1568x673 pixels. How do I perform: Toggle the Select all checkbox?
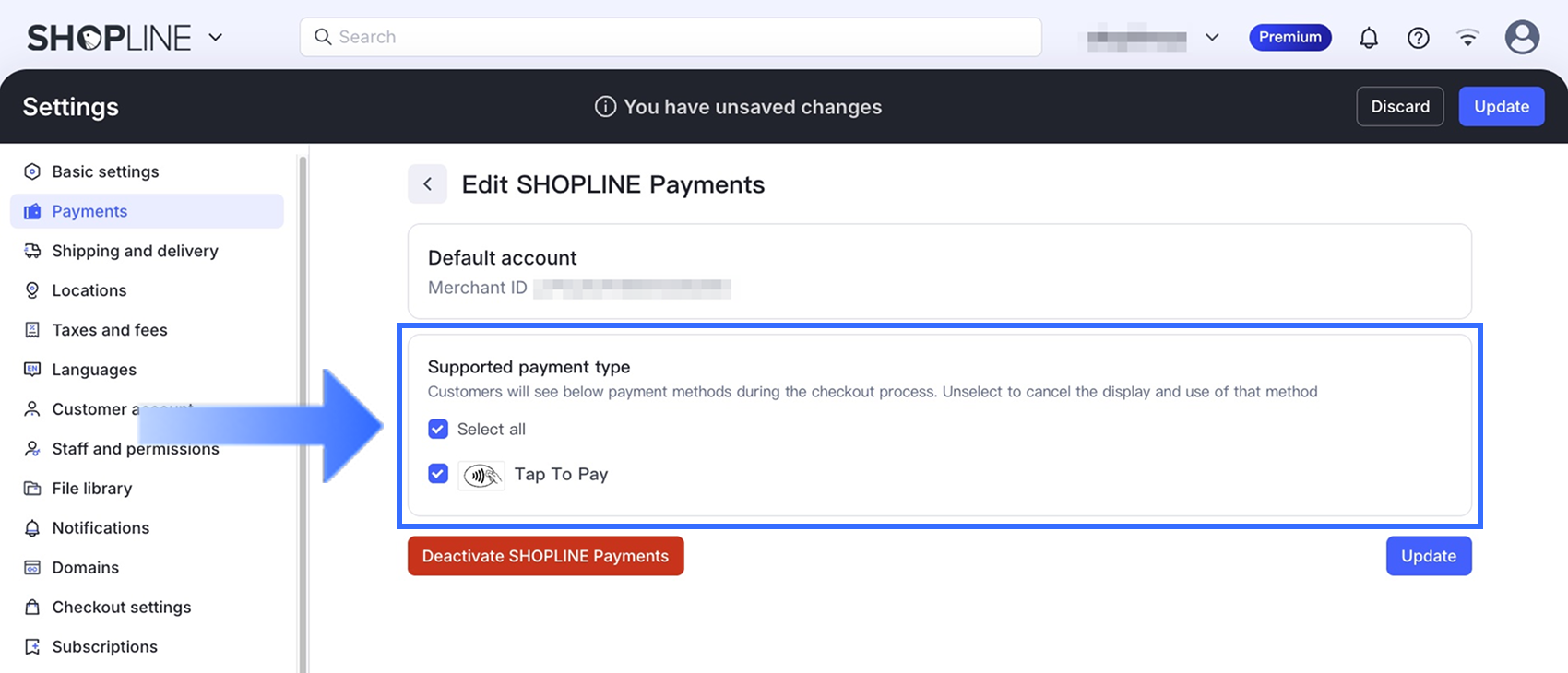[x=438, y=430]
